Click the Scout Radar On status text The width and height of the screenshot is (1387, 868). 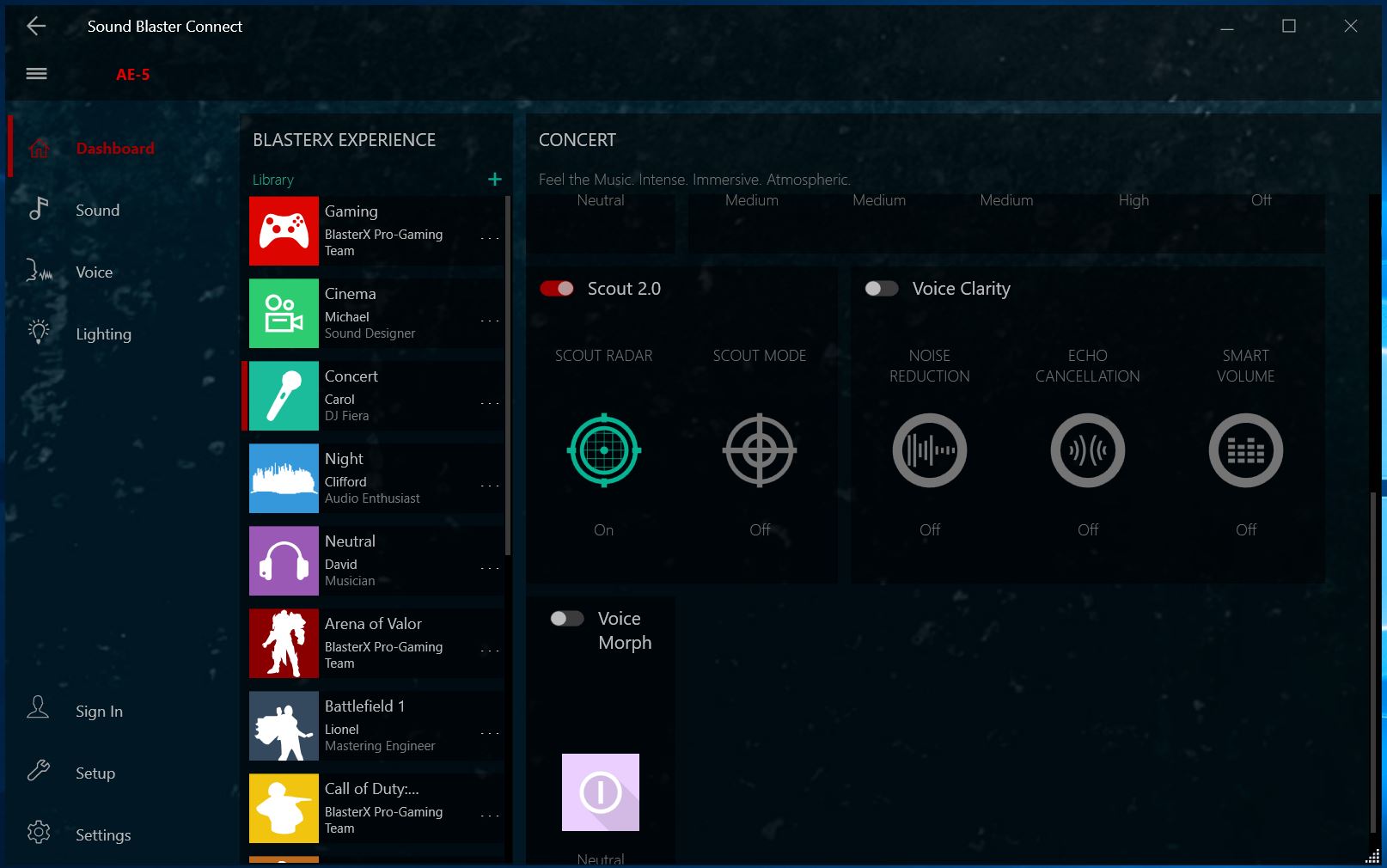(x=604, y=530)
